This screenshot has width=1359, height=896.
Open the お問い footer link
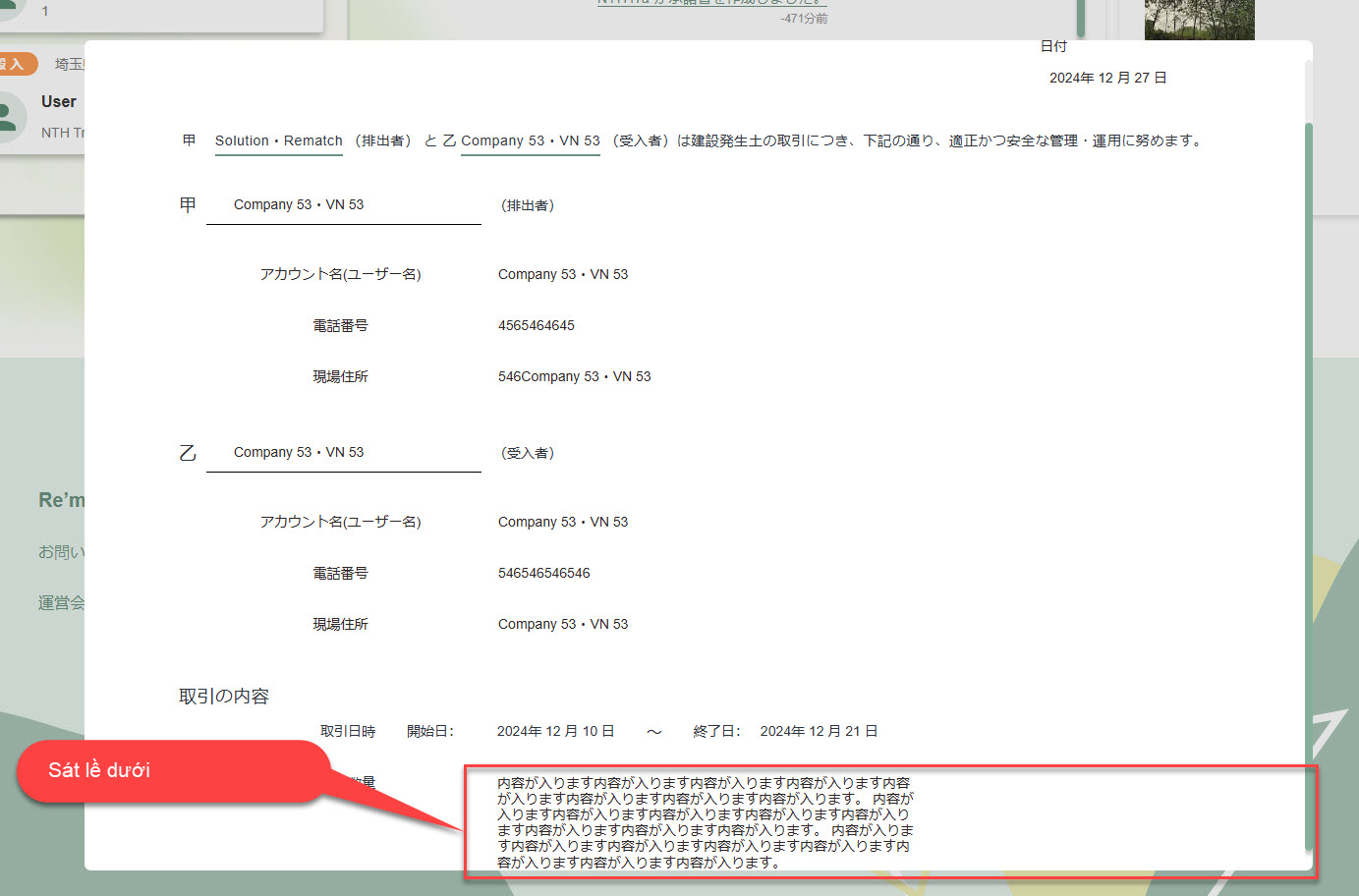pos(61,552)
